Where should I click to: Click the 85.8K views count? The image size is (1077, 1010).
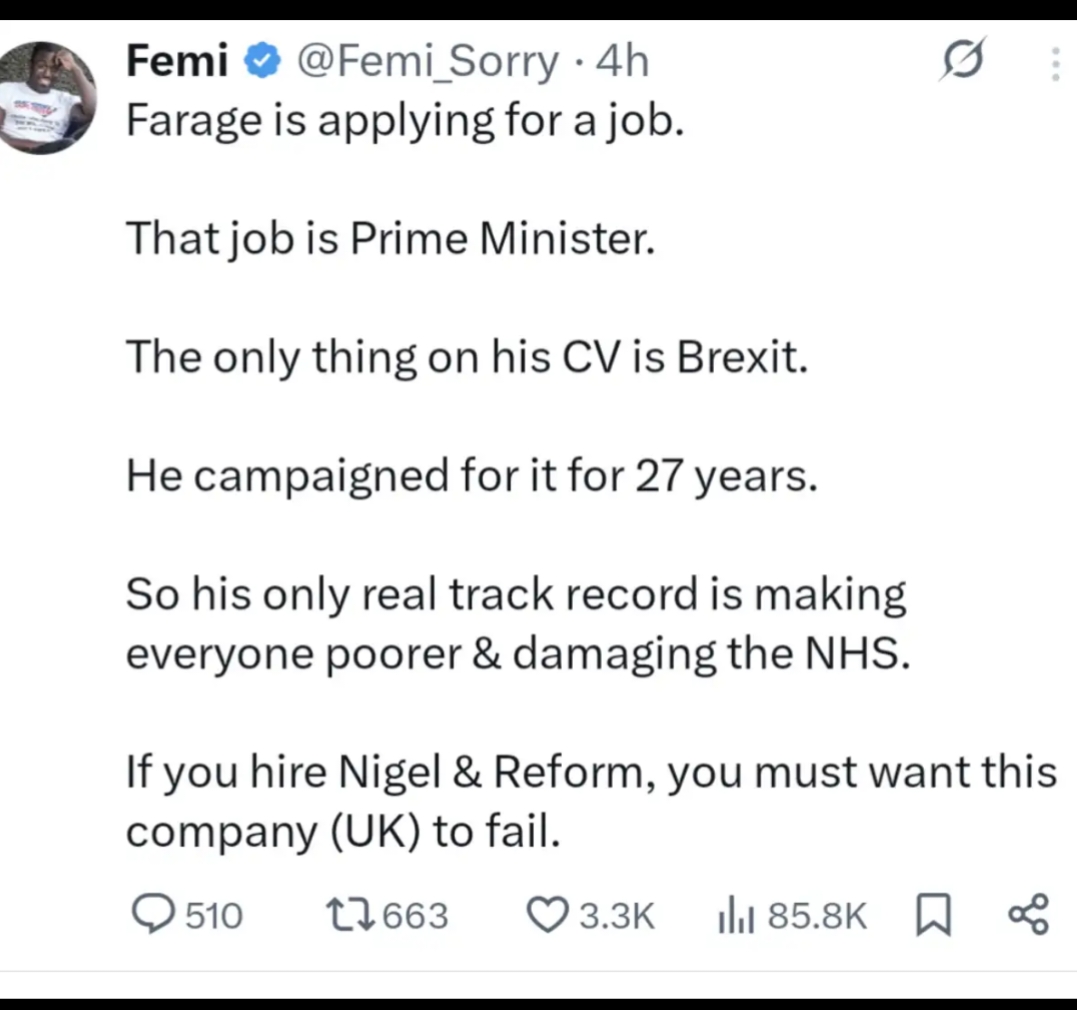pyautogui.click(x=817, y=915)
